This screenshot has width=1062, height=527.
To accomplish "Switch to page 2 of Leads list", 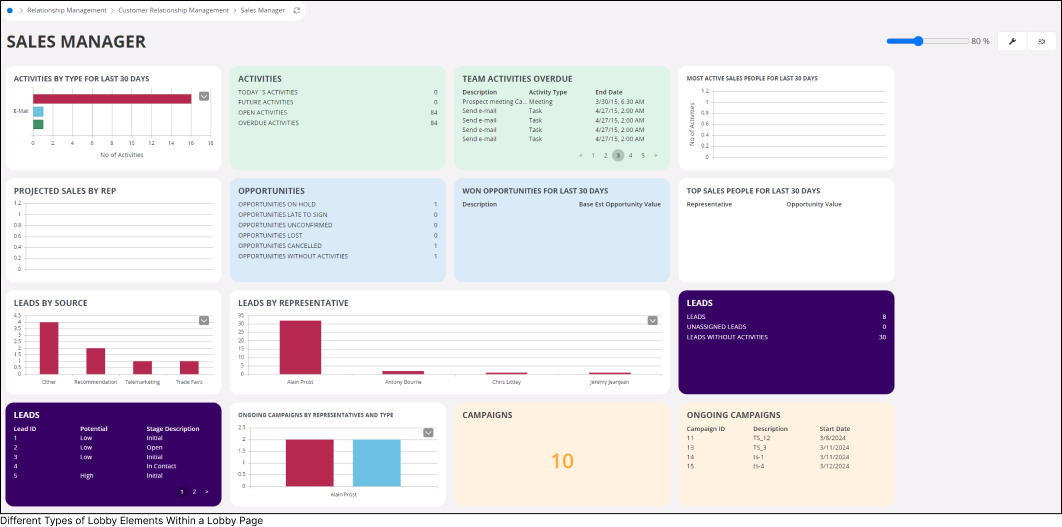I will coord(194,492).
